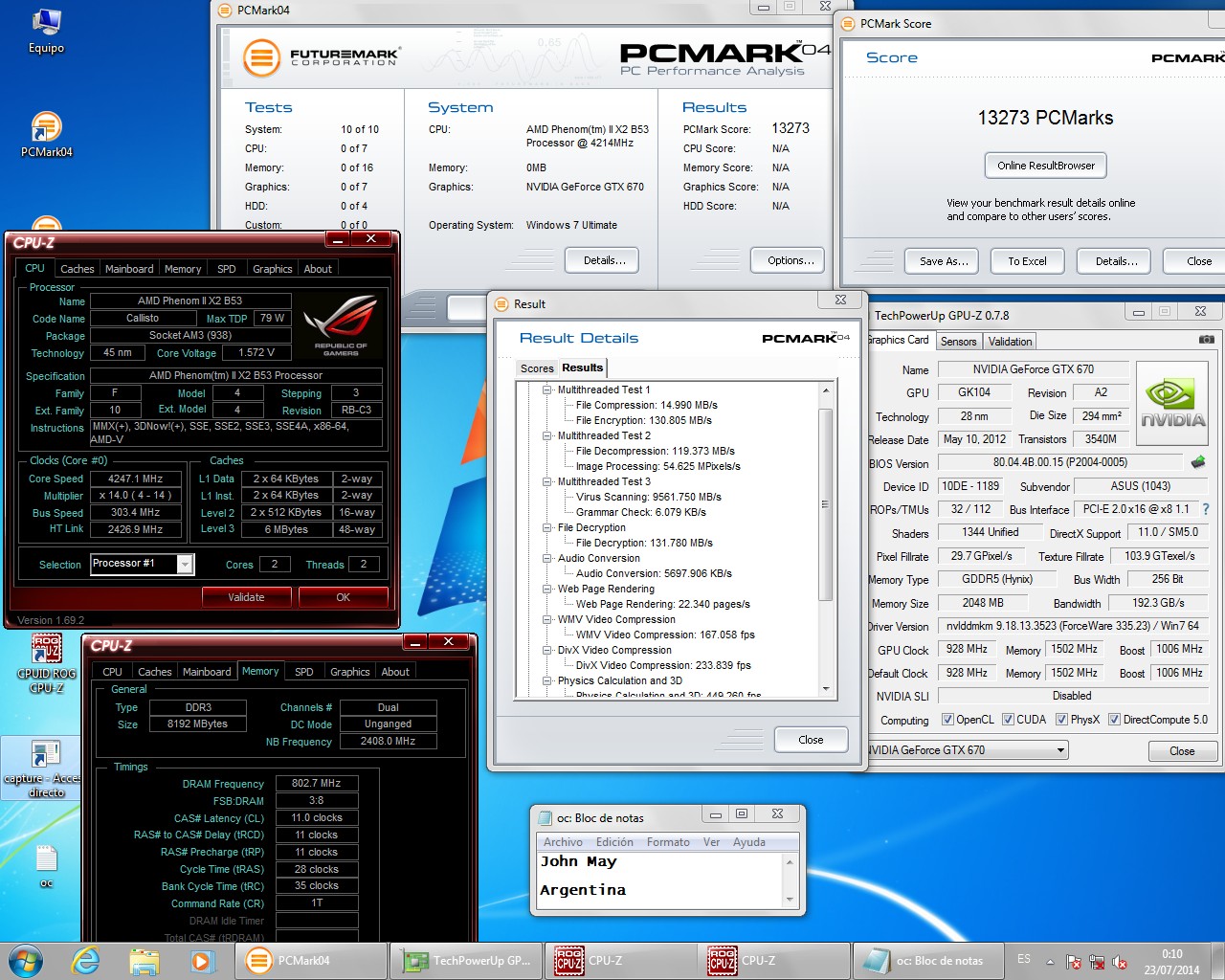Open the GPU selection dropdown in GPU-Z
The height and width of the screenshot is (980, 1225).
pyautogui.click(x=1060, y=750)
